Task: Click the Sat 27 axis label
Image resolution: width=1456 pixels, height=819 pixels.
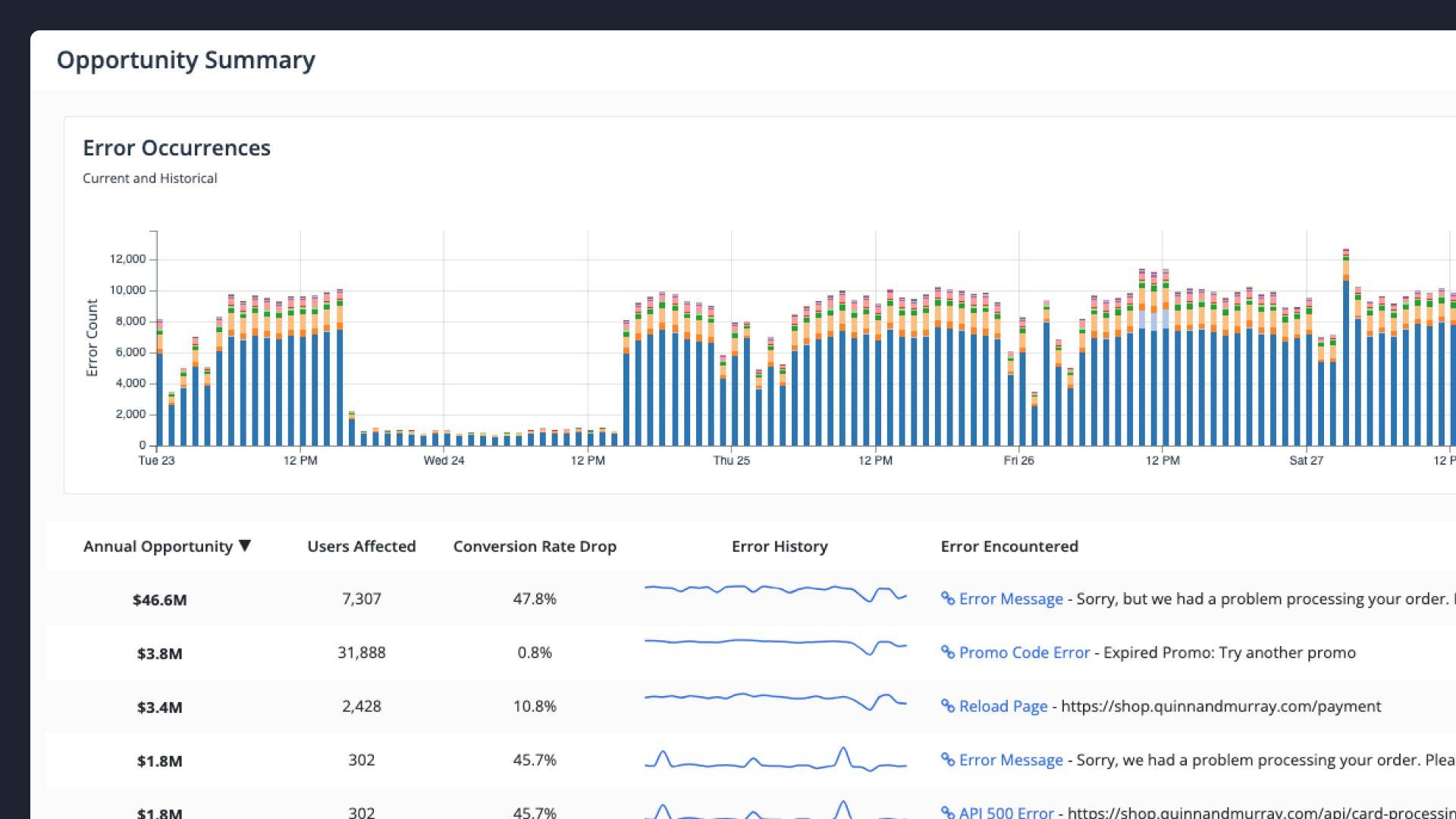Action: coord(1306,460)
